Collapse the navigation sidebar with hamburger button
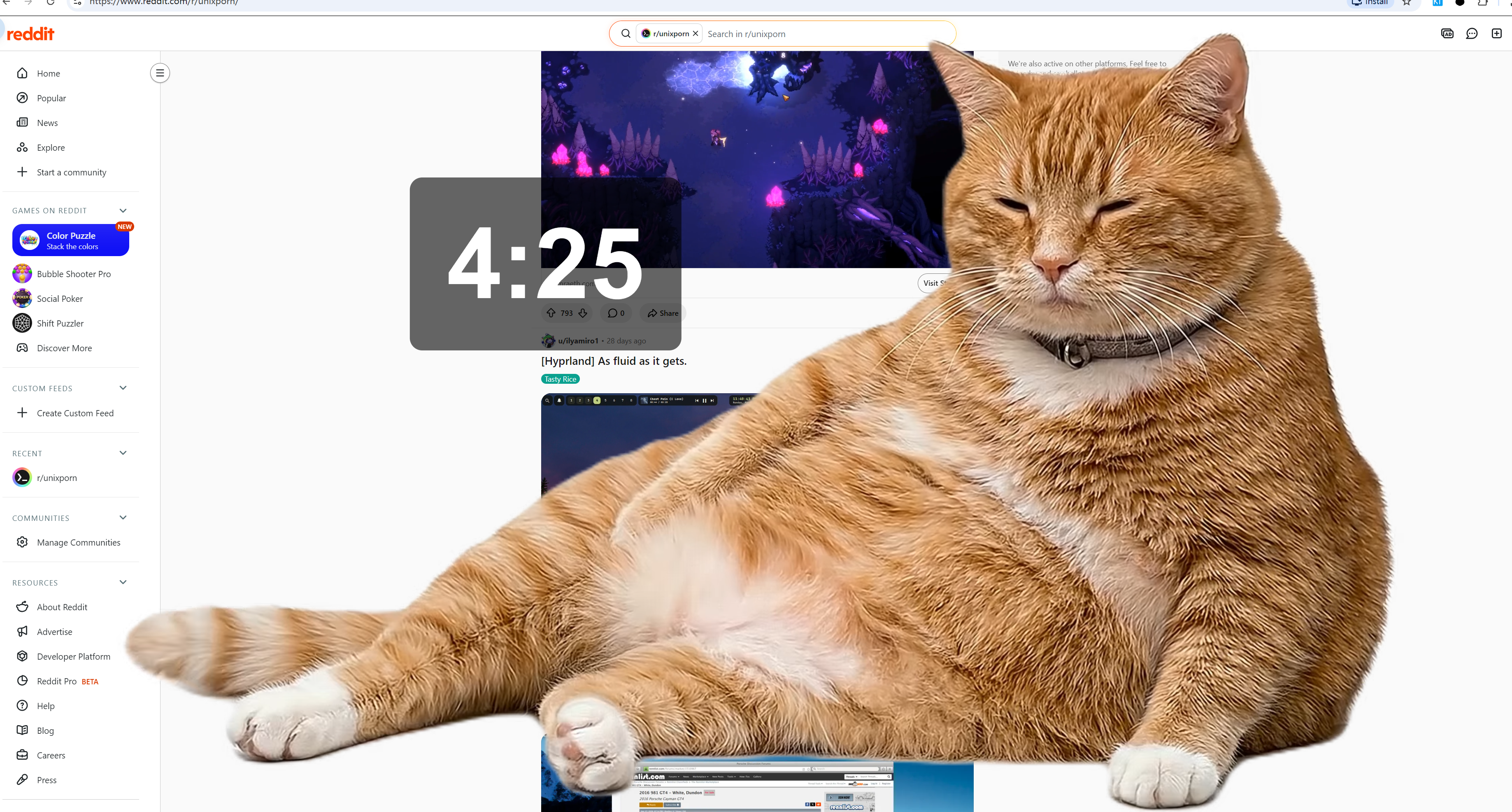Image resolution: width=1512 pixels, height=812 pixels. 160,73
